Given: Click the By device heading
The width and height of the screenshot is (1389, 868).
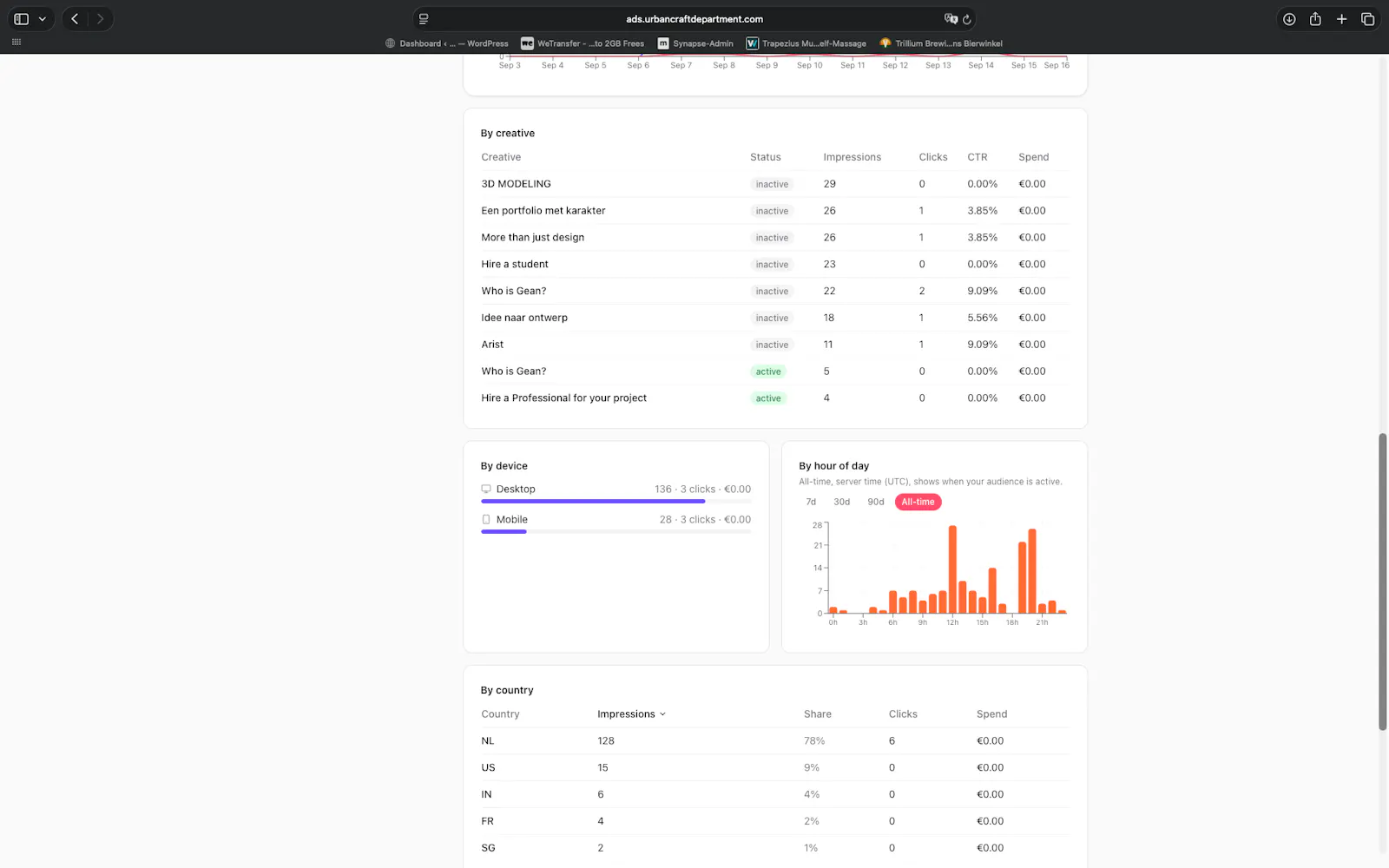Looking at the screenshot, I should coord(504,466).
